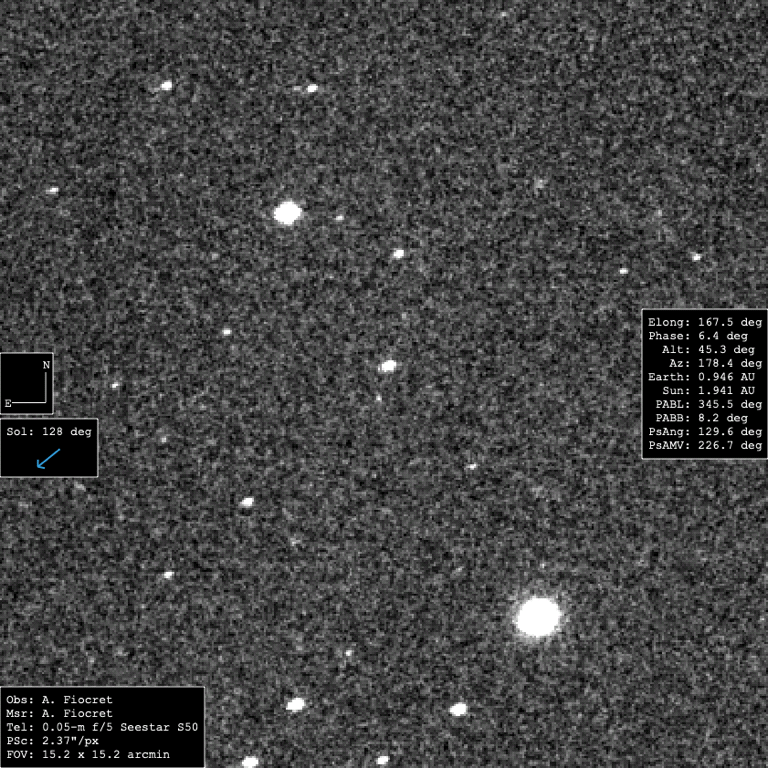Click the 'Az: 178.4 deg' value
Screen dimensions: 768x768
pos(716,363)
